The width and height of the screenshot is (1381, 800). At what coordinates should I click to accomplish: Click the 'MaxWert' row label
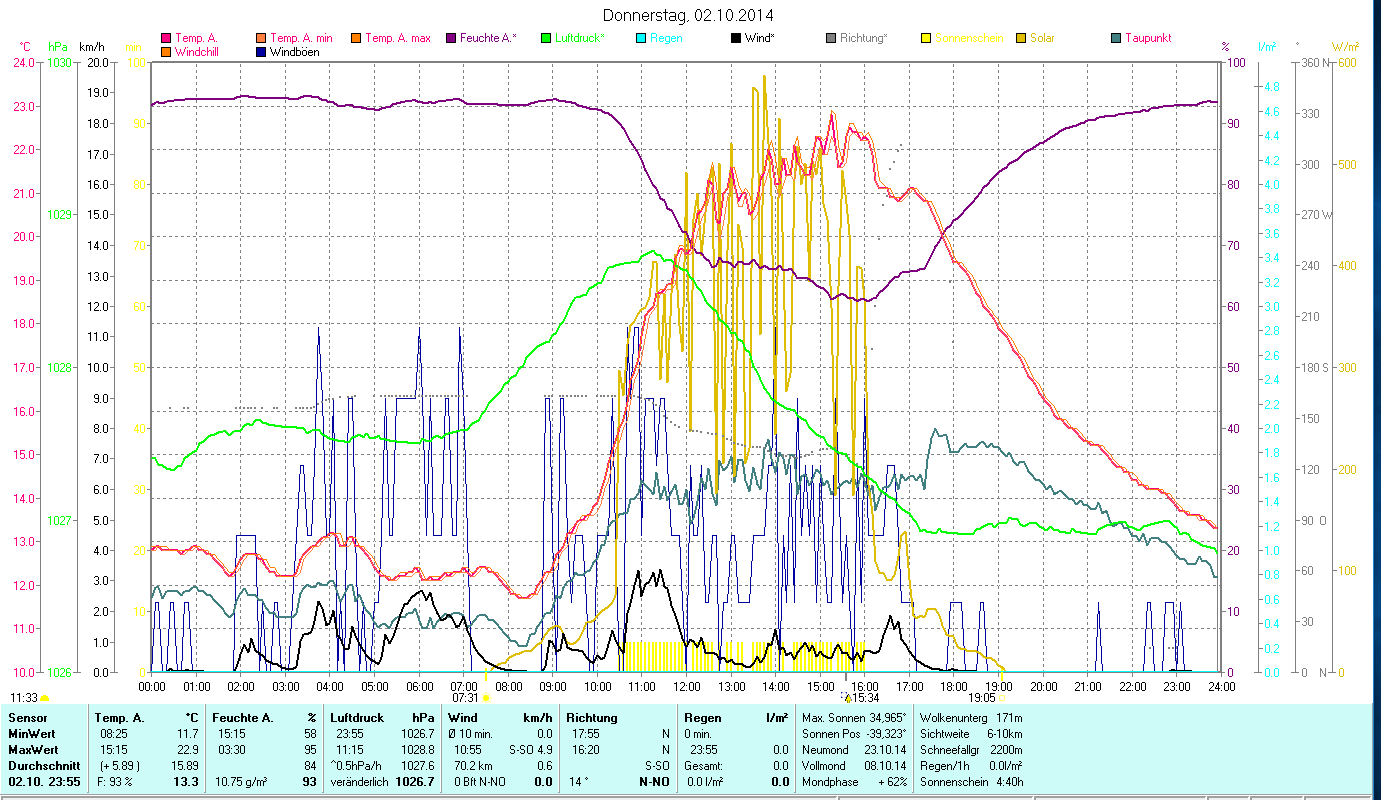click(x=32, y=750)
